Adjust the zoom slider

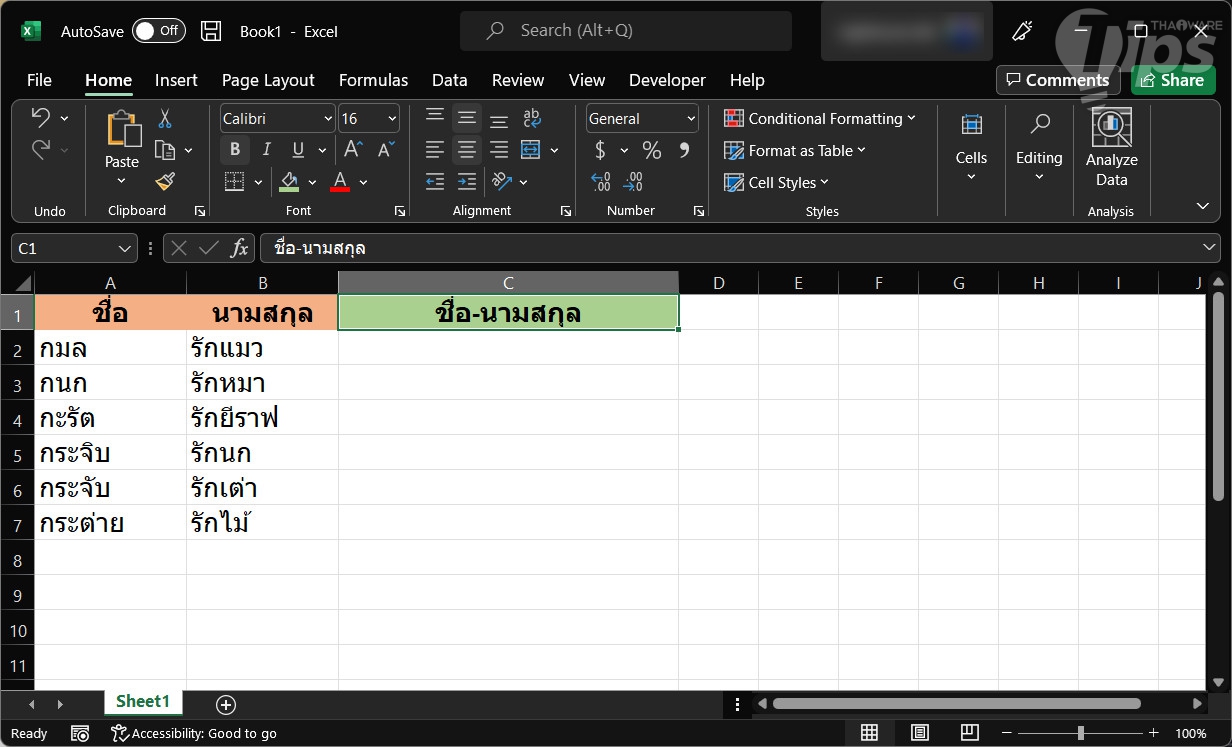click(x=1079, y=733)
